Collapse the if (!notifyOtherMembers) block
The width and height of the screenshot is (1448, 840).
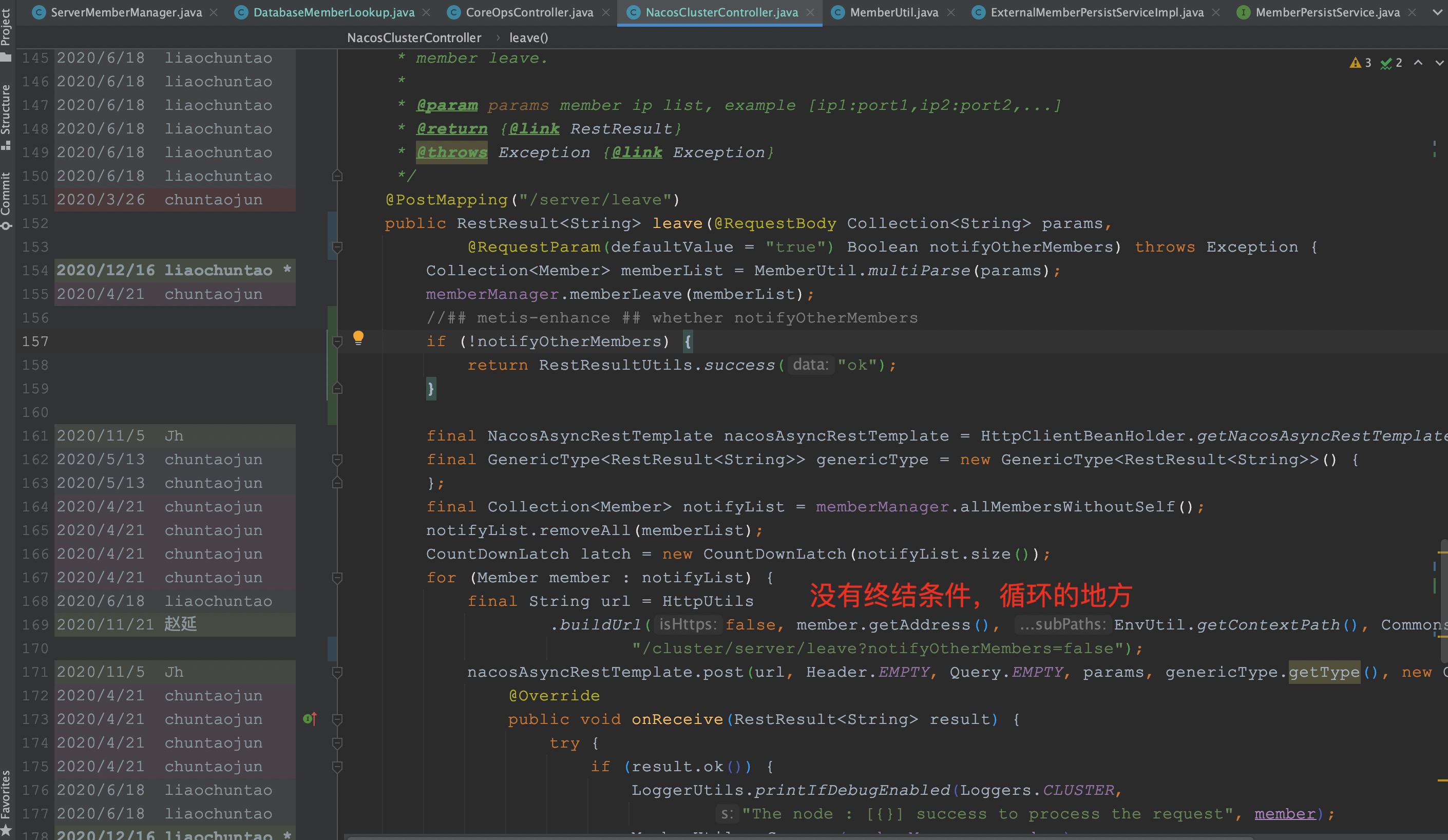pyautogui.click(x=338, y=342)
